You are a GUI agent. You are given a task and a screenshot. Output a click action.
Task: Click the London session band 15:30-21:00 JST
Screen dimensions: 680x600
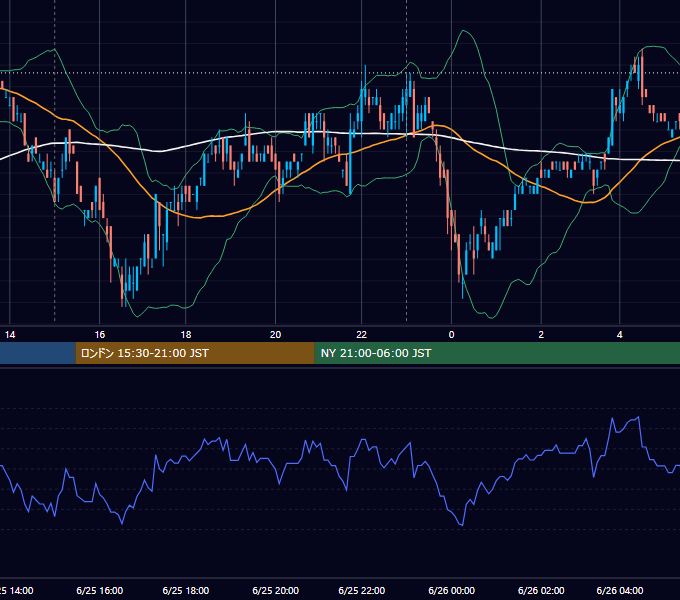tap(195, 353)
